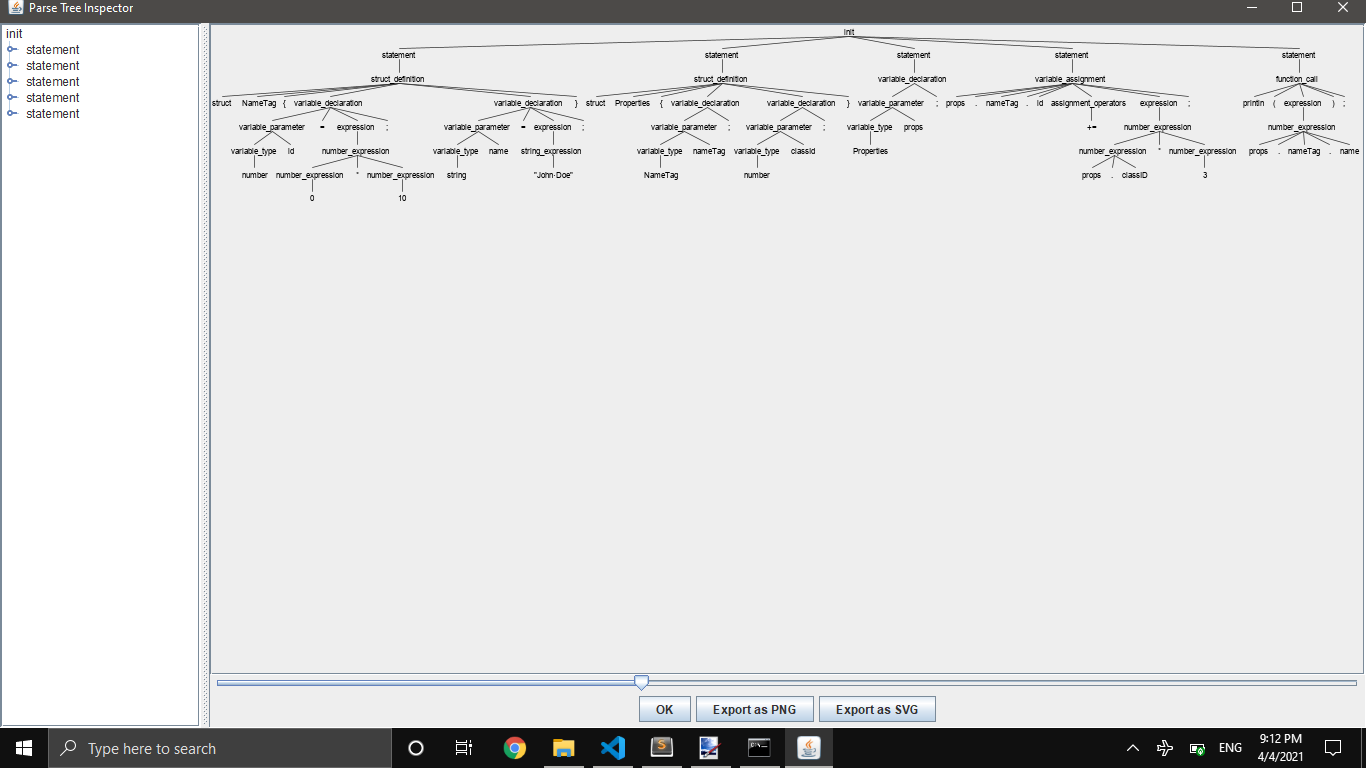Screen dimensions: 1366x768
Task: Click in the Type here to search box
Action: (220, 748)
